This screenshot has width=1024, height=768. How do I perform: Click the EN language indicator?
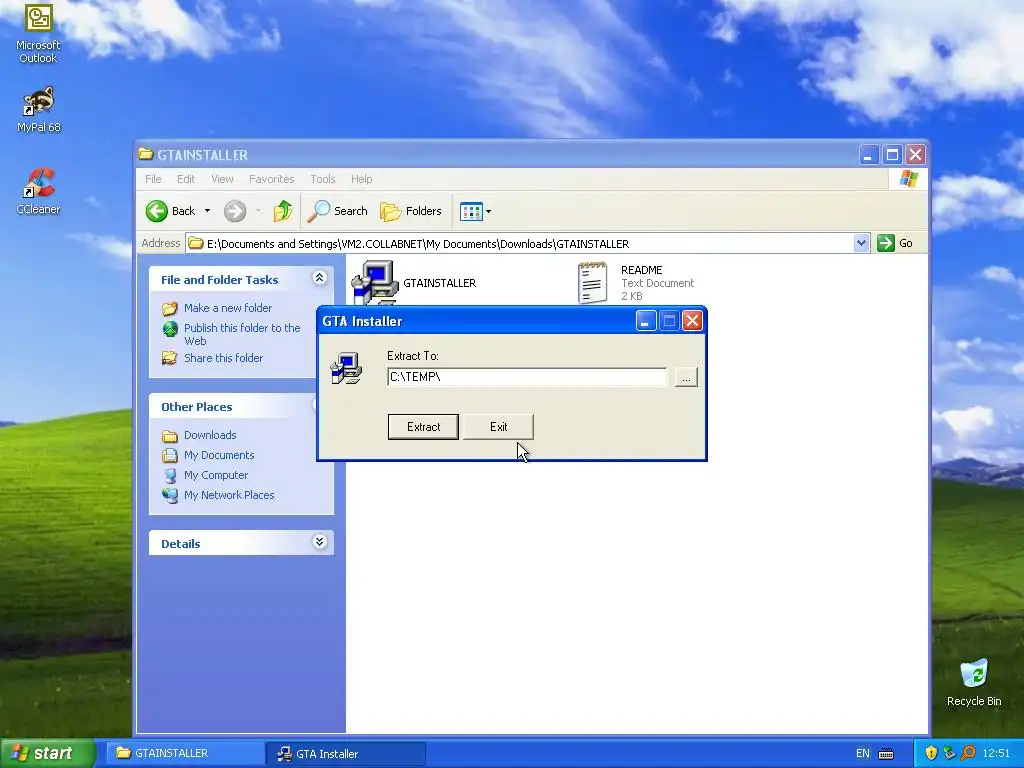(863, 754)
